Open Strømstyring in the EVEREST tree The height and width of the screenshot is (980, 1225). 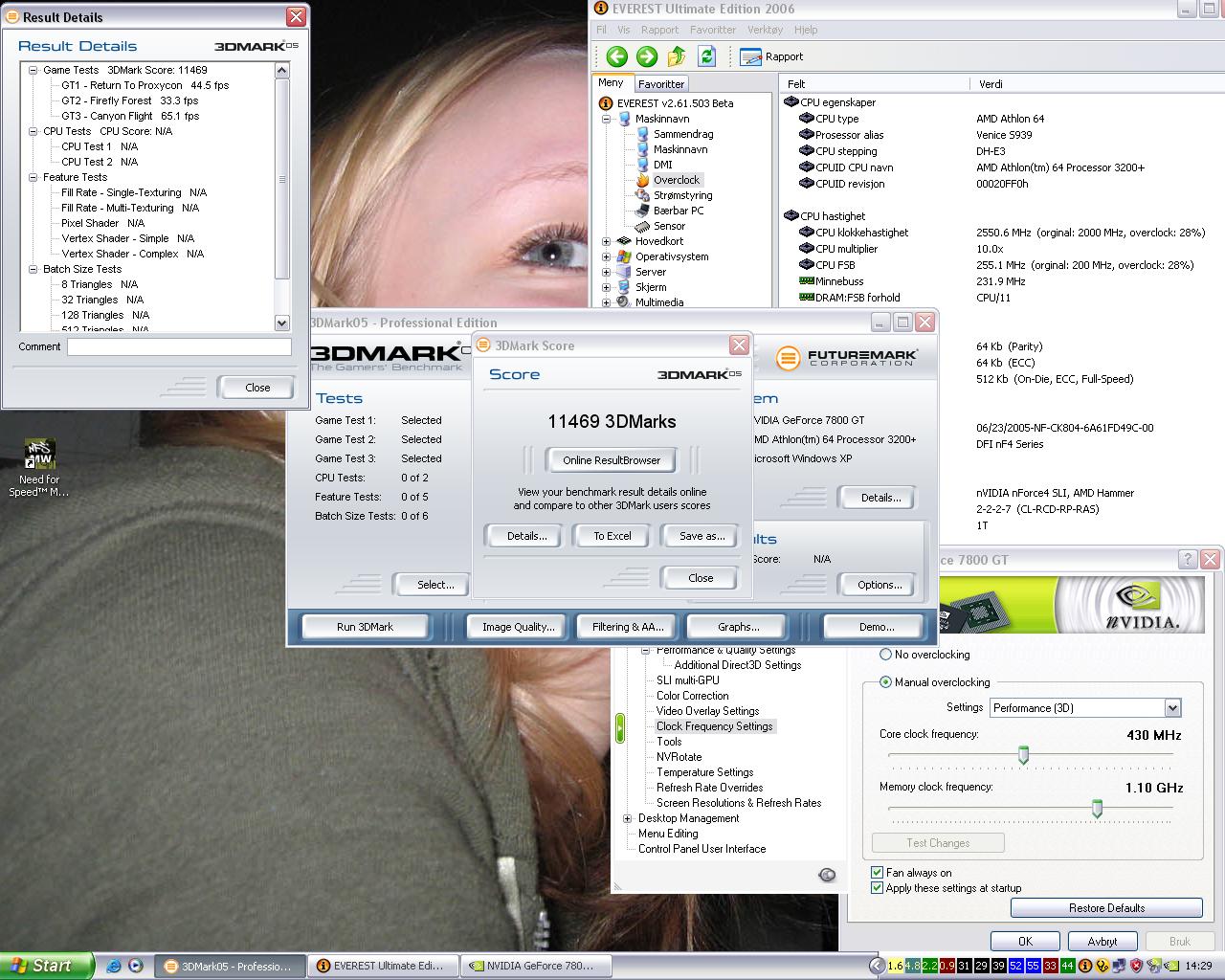tap(682, 195)
